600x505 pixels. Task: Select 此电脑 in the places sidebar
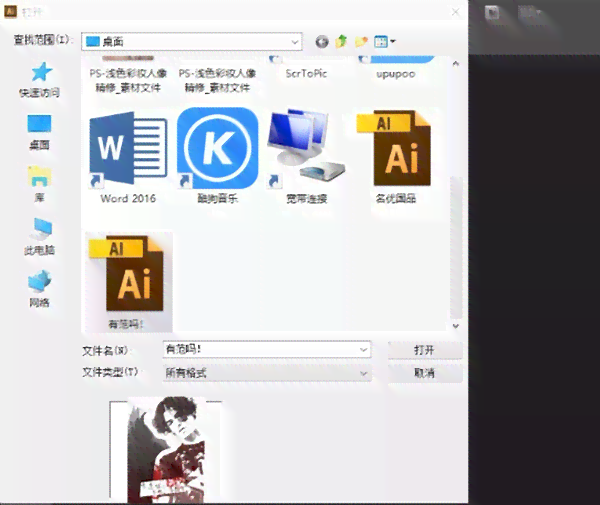pos(39,236)
